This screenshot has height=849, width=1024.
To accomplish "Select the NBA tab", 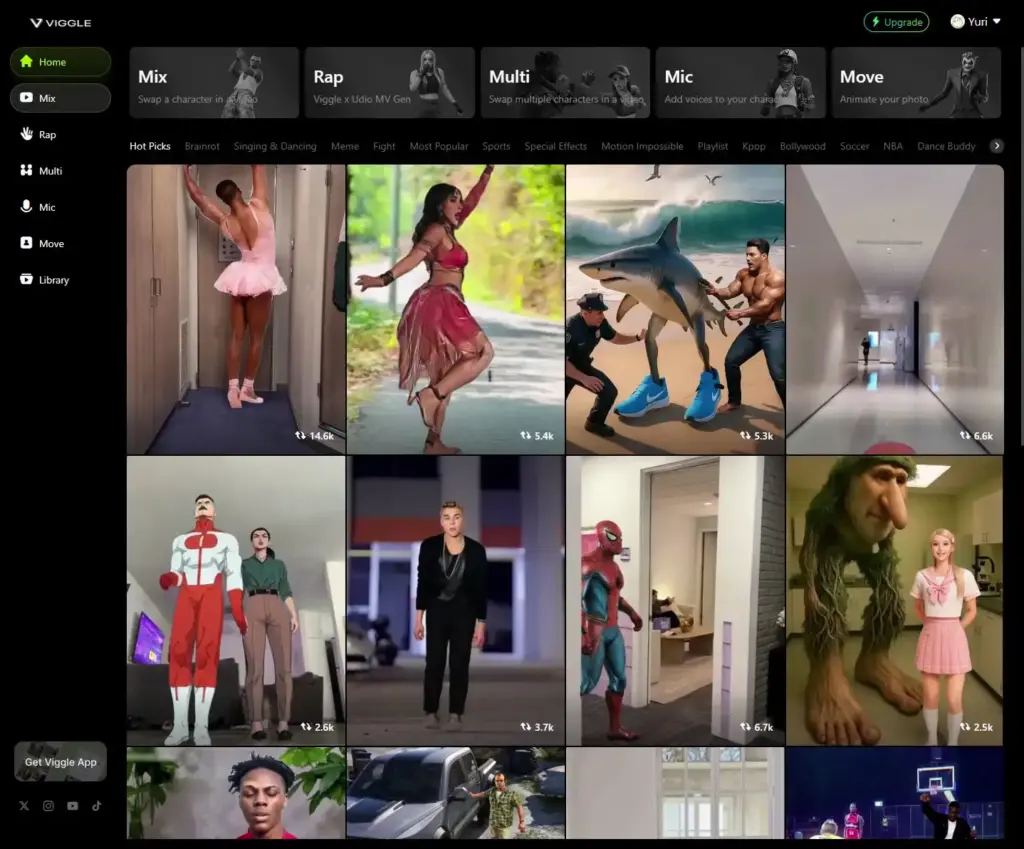I will [893, 146].
